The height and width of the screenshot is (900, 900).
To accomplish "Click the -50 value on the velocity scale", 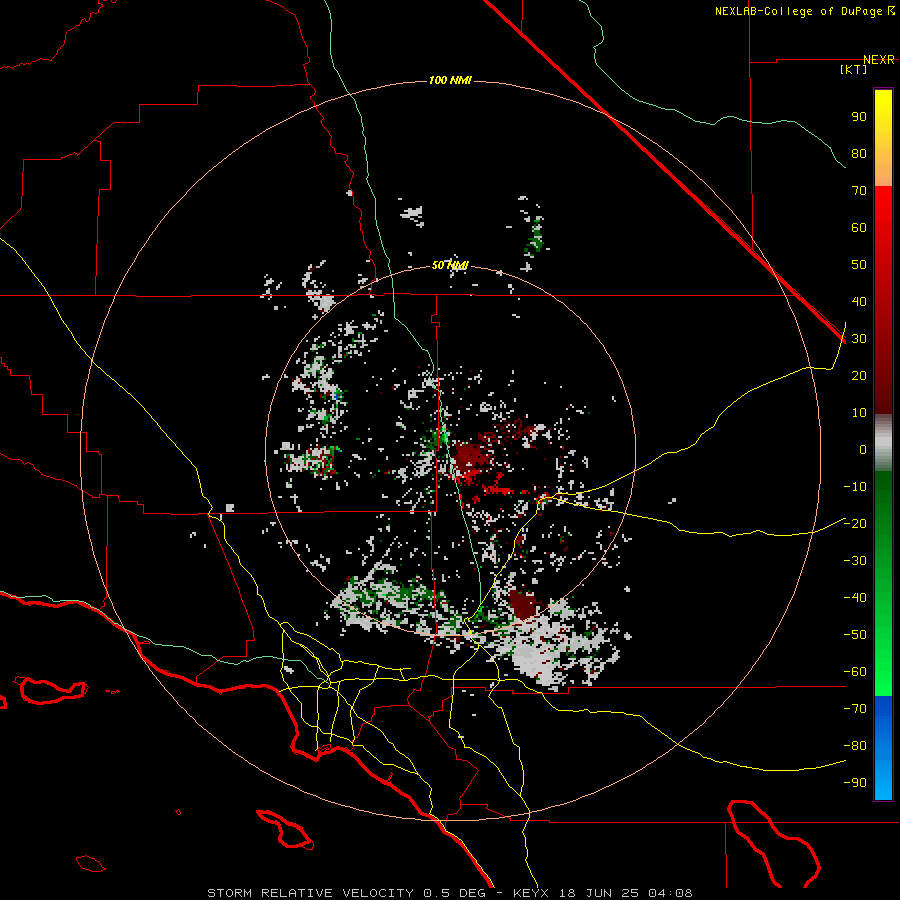I will coord(855,635).
